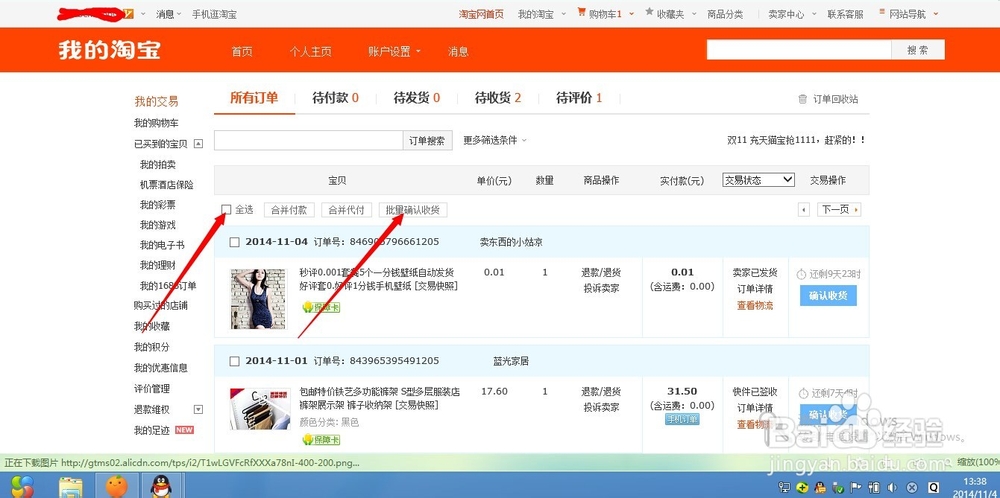The height and width of the screenshot is (498, 1000).
Task: Switch to the 待发货 tab
Action: [417, 98]
